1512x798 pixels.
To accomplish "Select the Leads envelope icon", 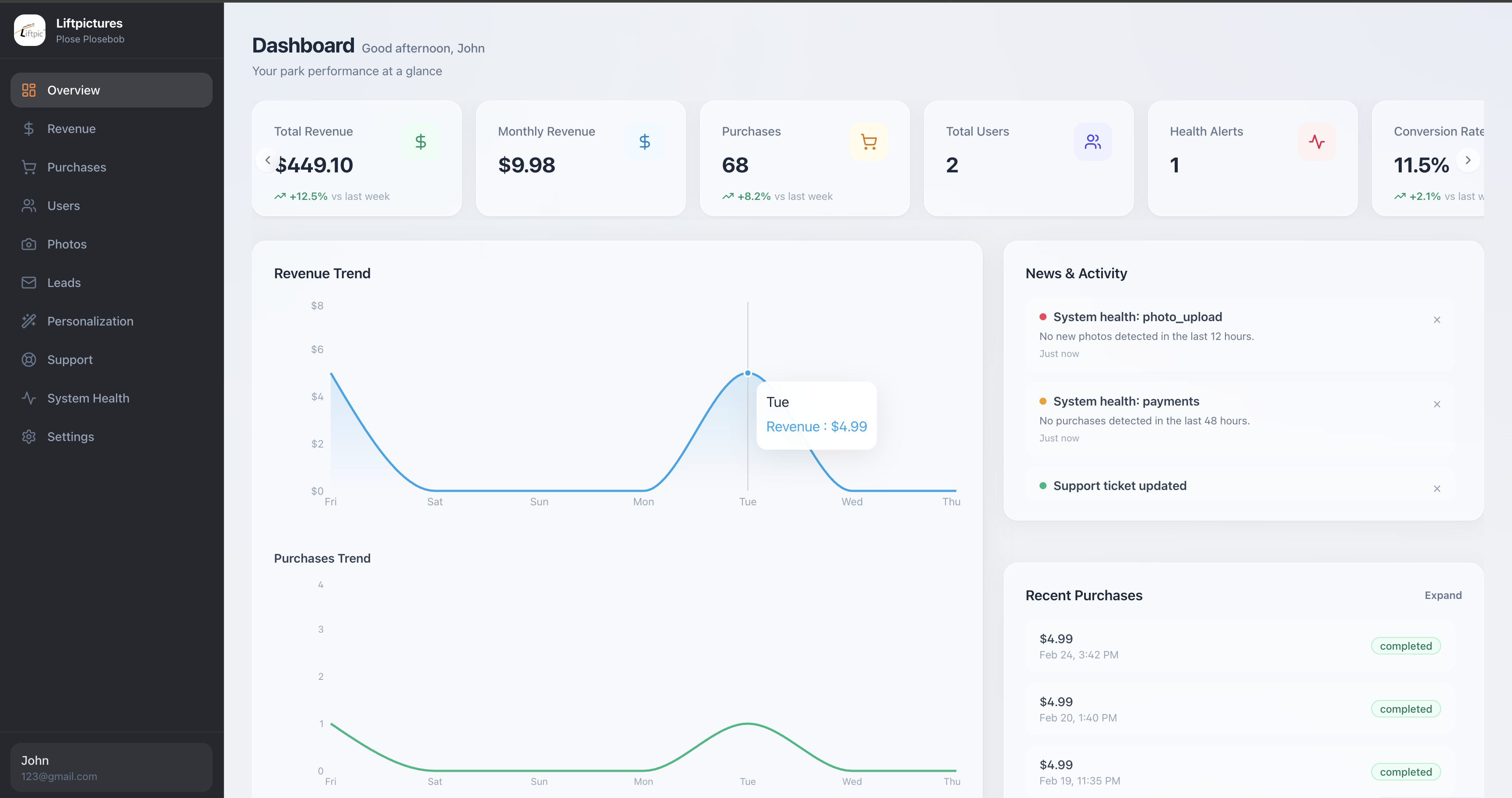I will pos(29,282).
